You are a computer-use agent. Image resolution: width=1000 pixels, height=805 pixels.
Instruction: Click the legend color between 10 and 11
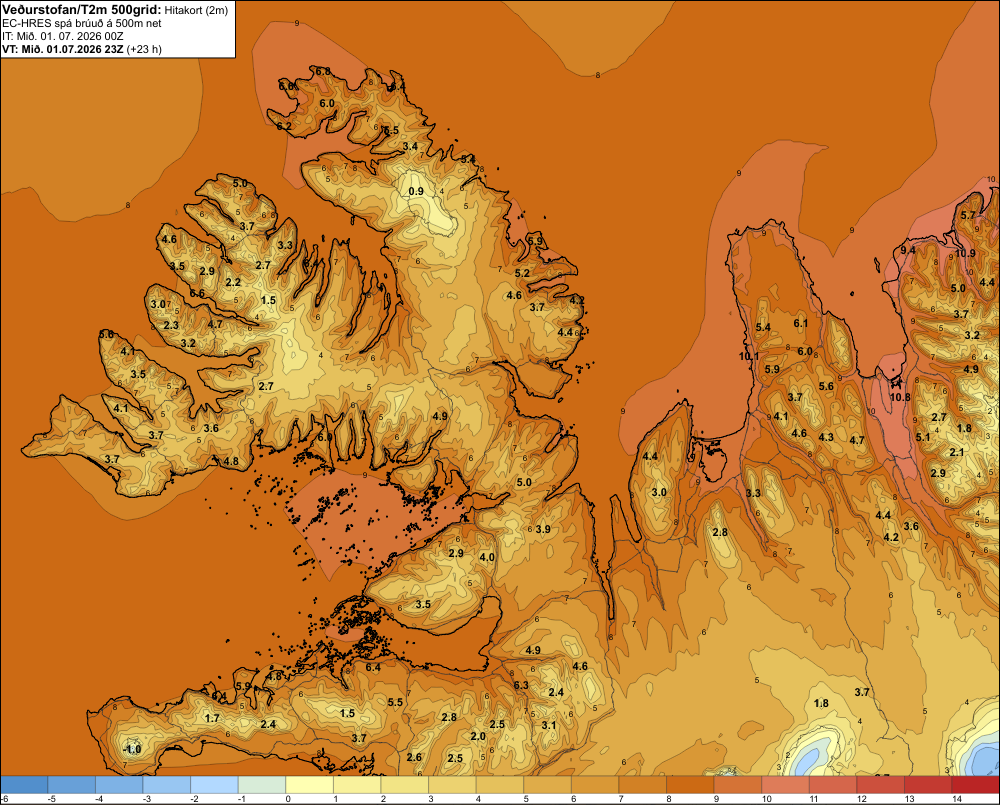pyautogui.click(x=786, y=785)
